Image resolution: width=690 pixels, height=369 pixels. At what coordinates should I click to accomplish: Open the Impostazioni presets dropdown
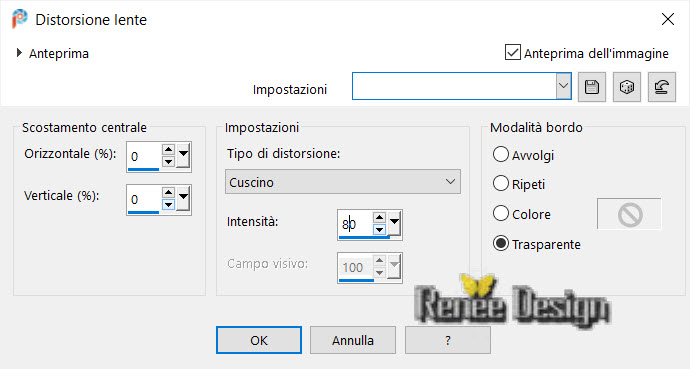(563, 86)
